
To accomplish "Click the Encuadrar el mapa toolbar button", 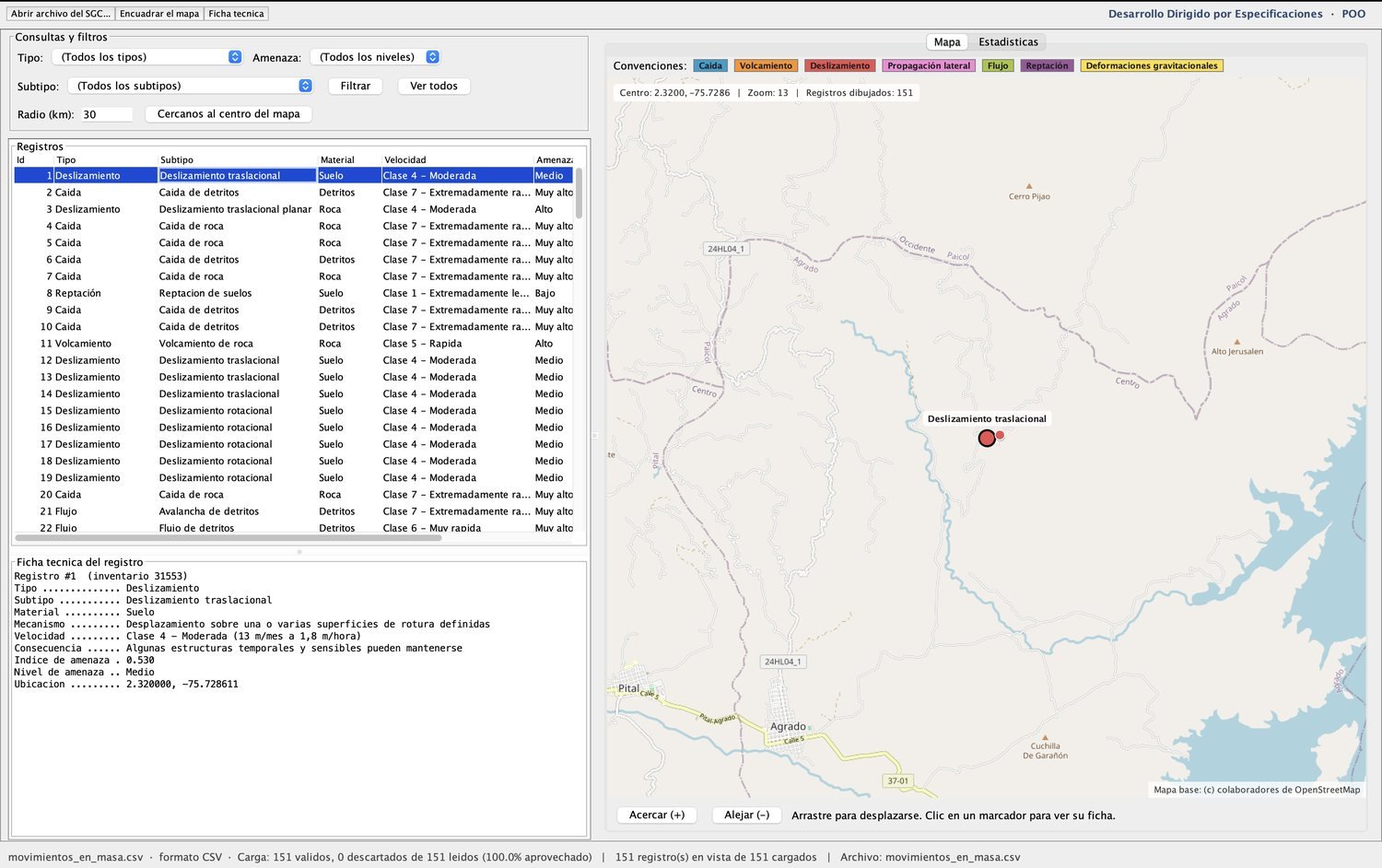I will click(x=159, y=14).
